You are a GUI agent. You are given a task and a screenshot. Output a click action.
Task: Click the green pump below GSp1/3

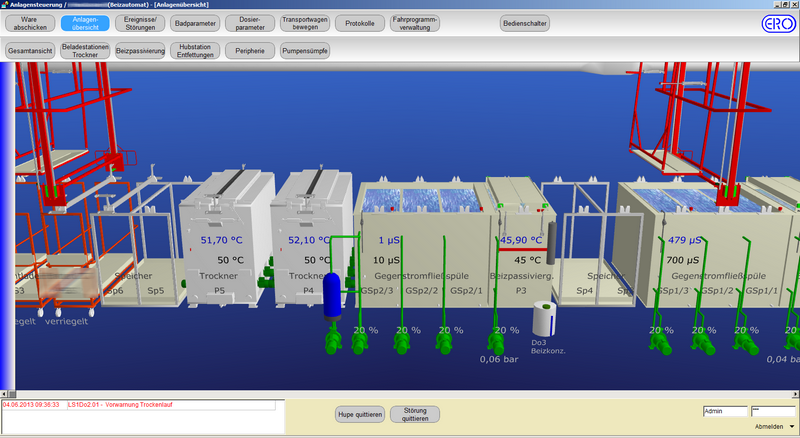tap(662, 343)
